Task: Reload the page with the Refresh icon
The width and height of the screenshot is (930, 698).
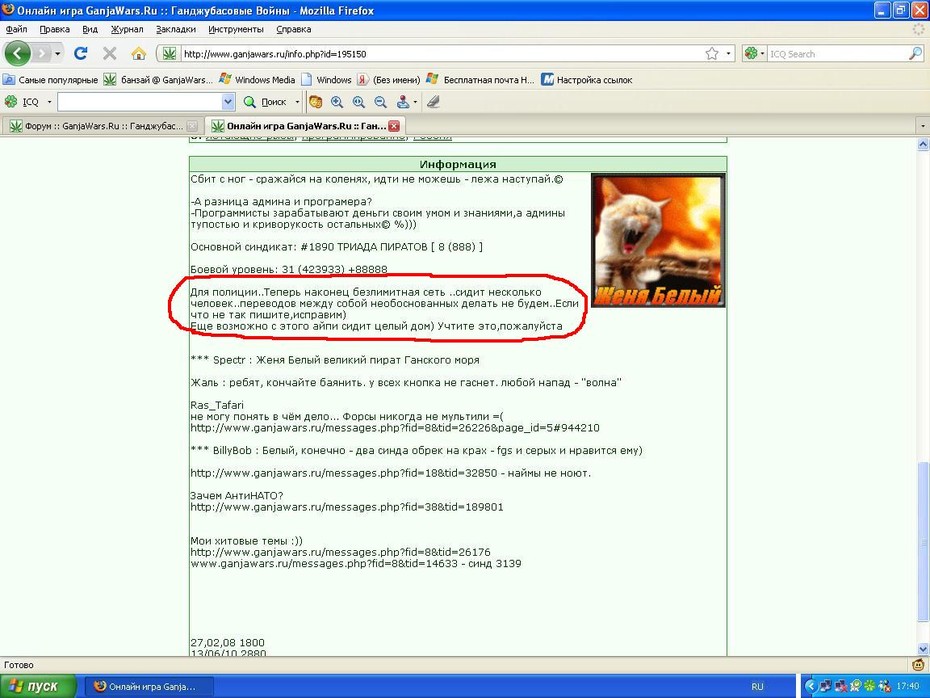Action: (81, 53)
